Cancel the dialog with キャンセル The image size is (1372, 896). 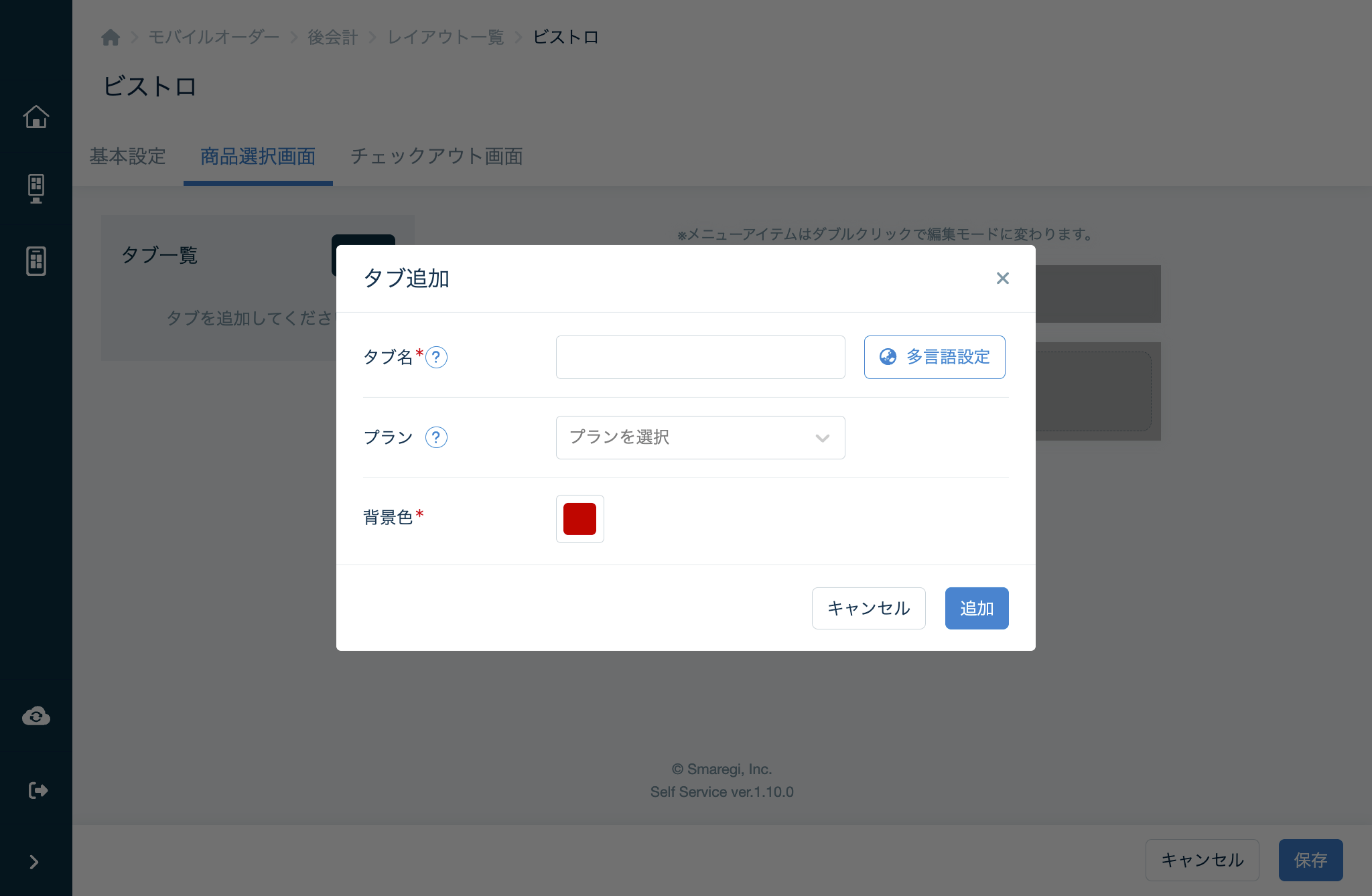pos(868,608)
